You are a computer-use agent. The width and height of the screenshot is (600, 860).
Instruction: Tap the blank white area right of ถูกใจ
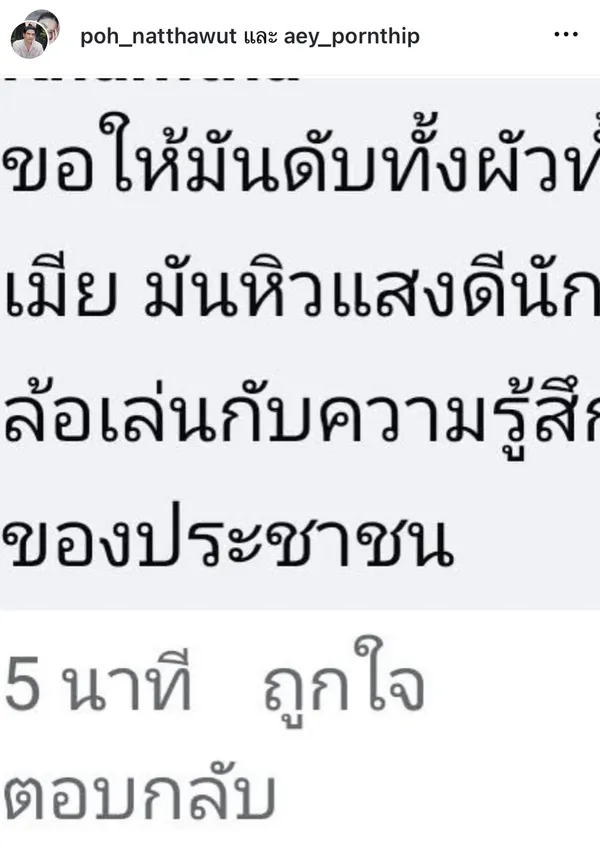(x=513, y=682)
